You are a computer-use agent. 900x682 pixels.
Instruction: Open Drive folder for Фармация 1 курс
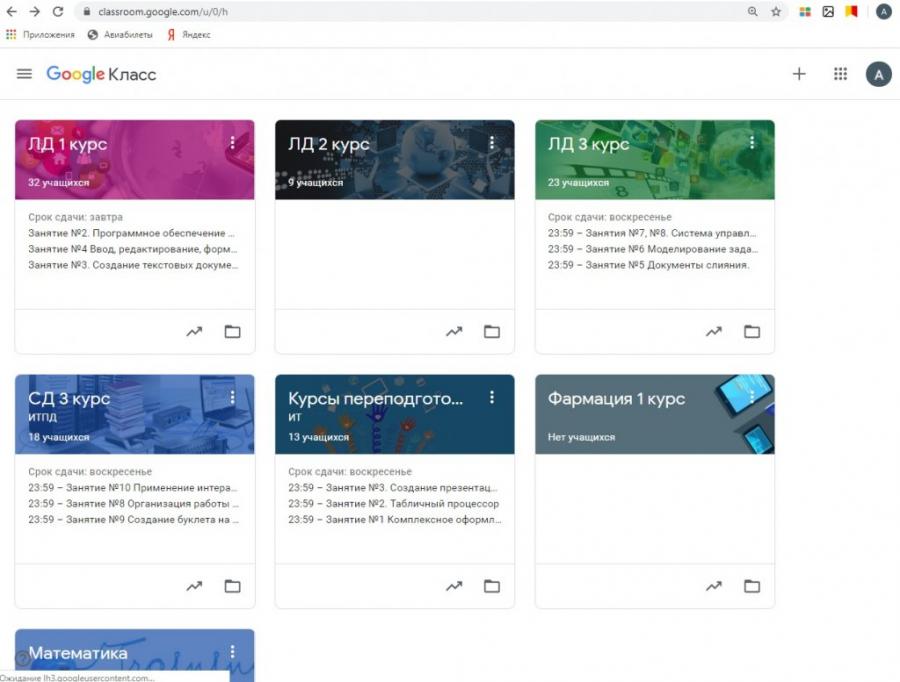tap(752, 586)
